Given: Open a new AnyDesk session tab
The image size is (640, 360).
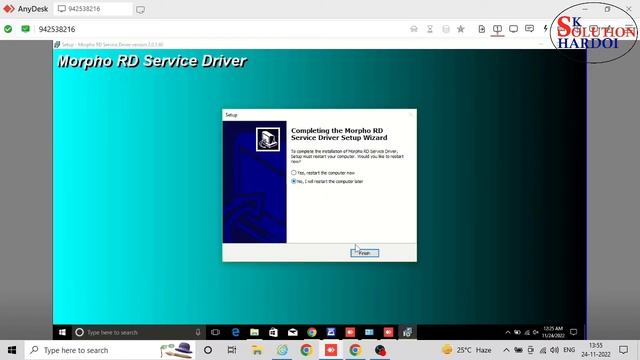Looking at the screenshot, I should (140, 9).
